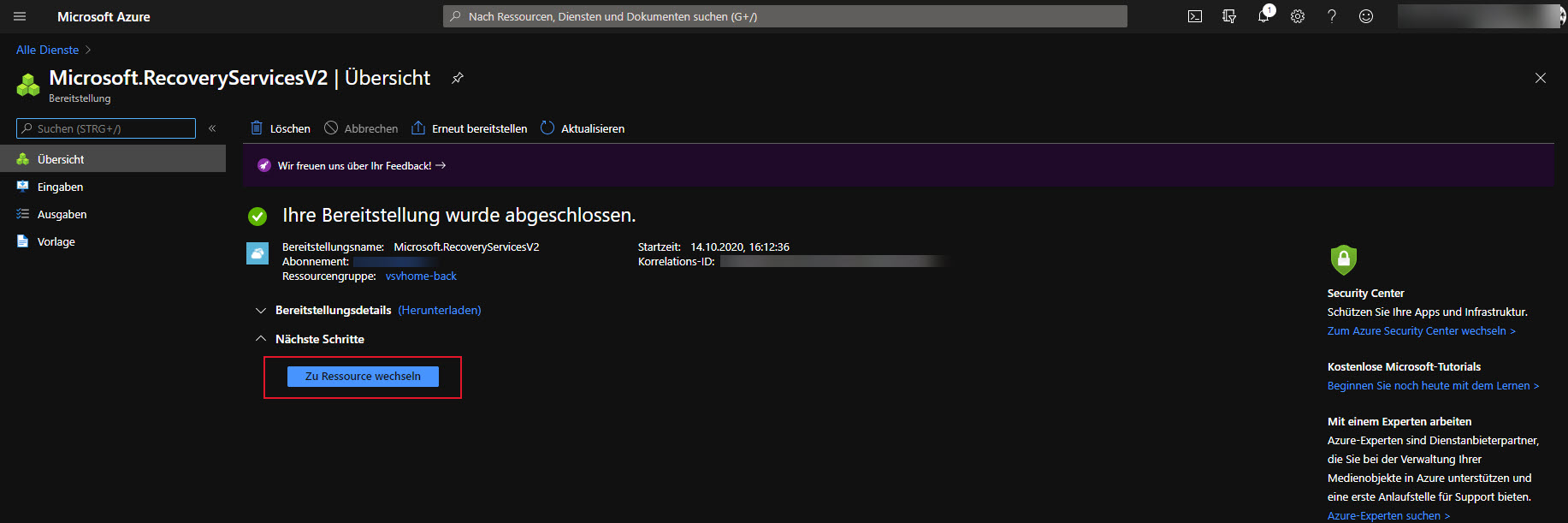Focus the Suchen (STRG+/) menu search field

(106, 128)
